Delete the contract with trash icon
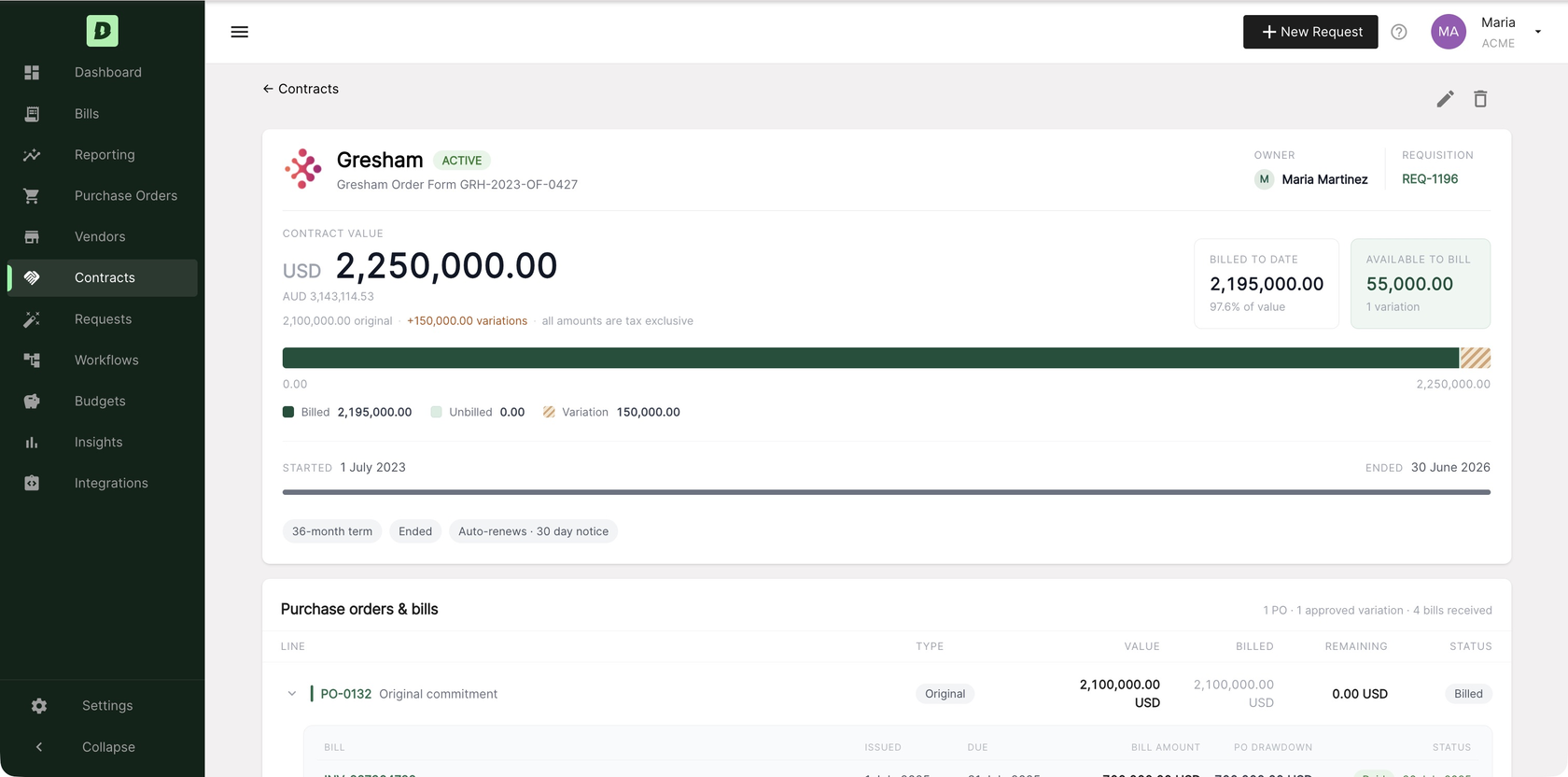 tap(1480, 99)
